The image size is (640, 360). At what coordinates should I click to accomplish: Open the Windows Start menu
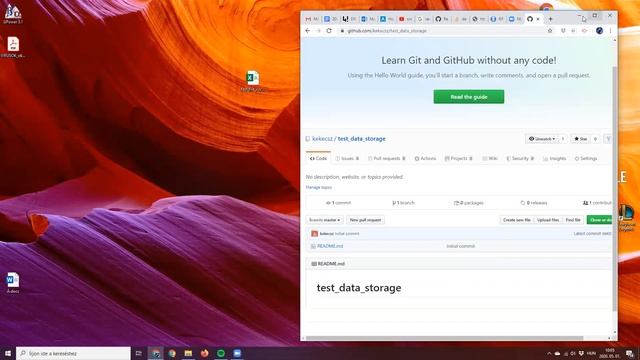pos(8,353)
